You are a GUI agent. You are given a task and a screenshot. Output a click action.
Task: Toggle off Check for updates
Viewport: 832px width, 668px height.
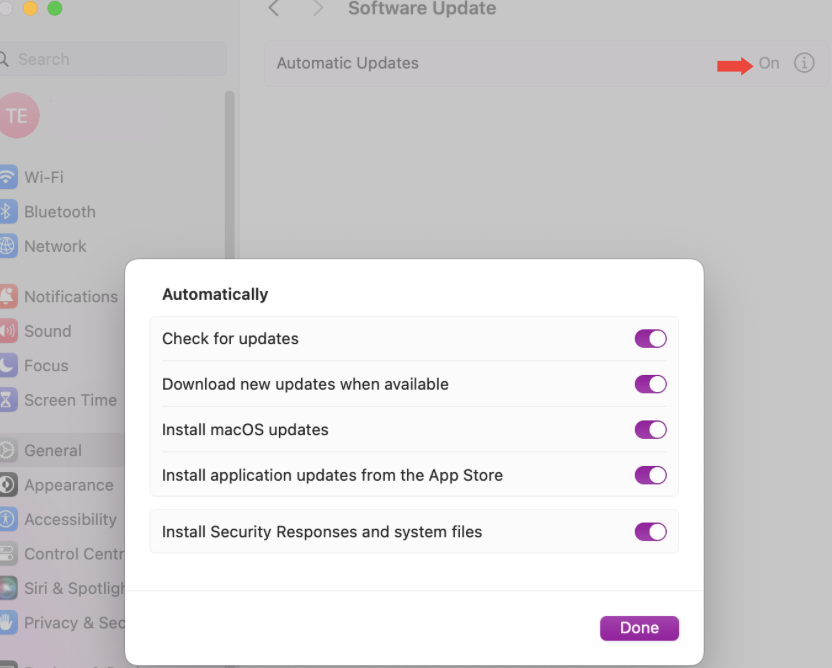click(651, 338)
